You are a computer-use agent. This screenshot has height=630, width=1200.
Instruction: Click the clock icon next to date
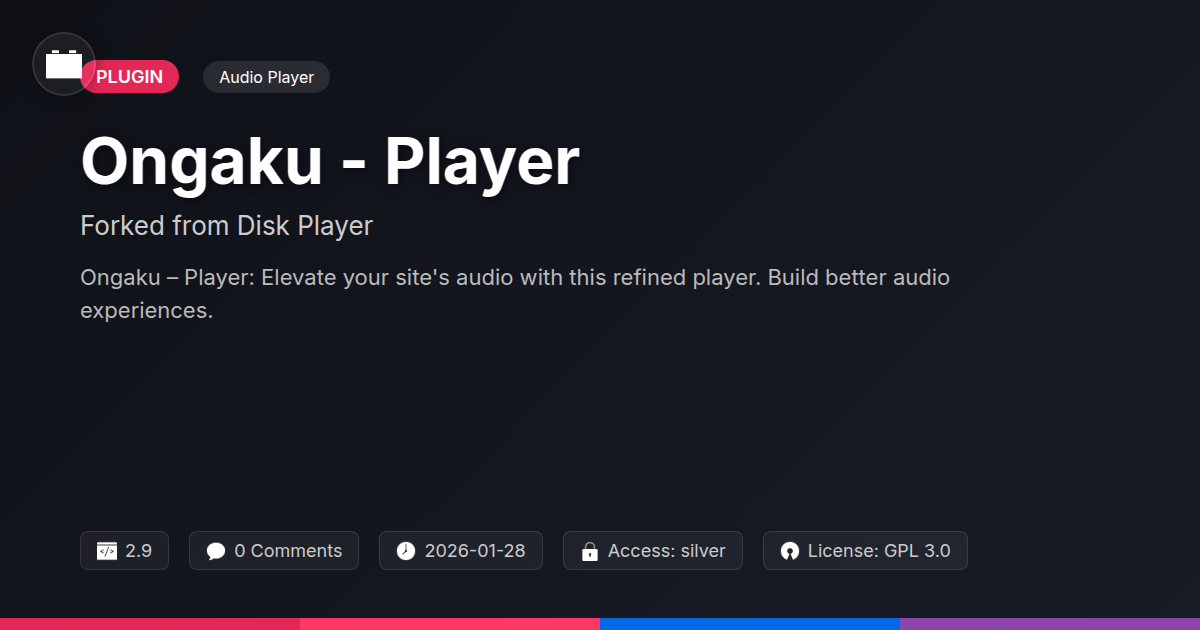coord(405,551)
